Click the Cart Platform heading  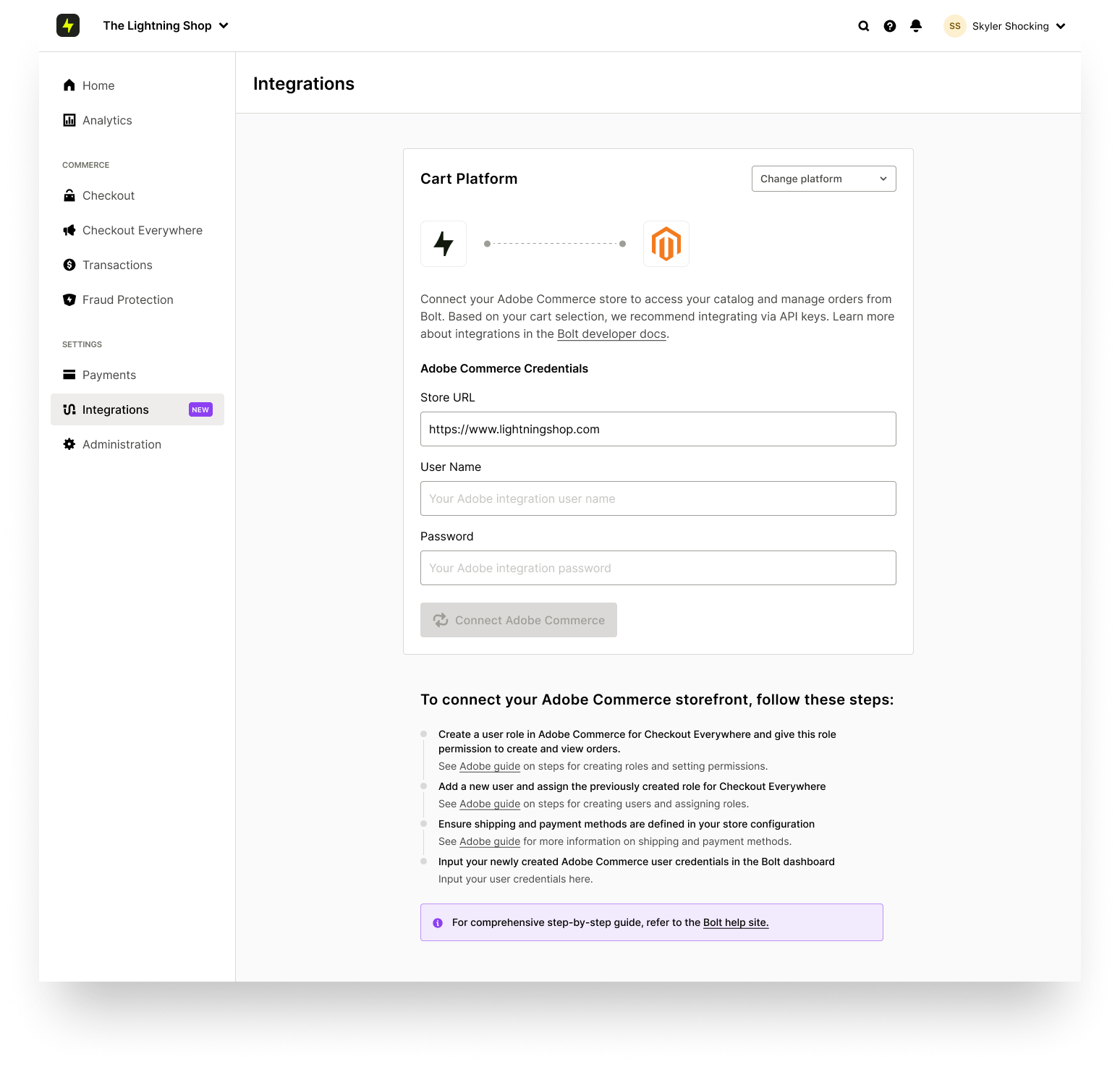point(469,179)
